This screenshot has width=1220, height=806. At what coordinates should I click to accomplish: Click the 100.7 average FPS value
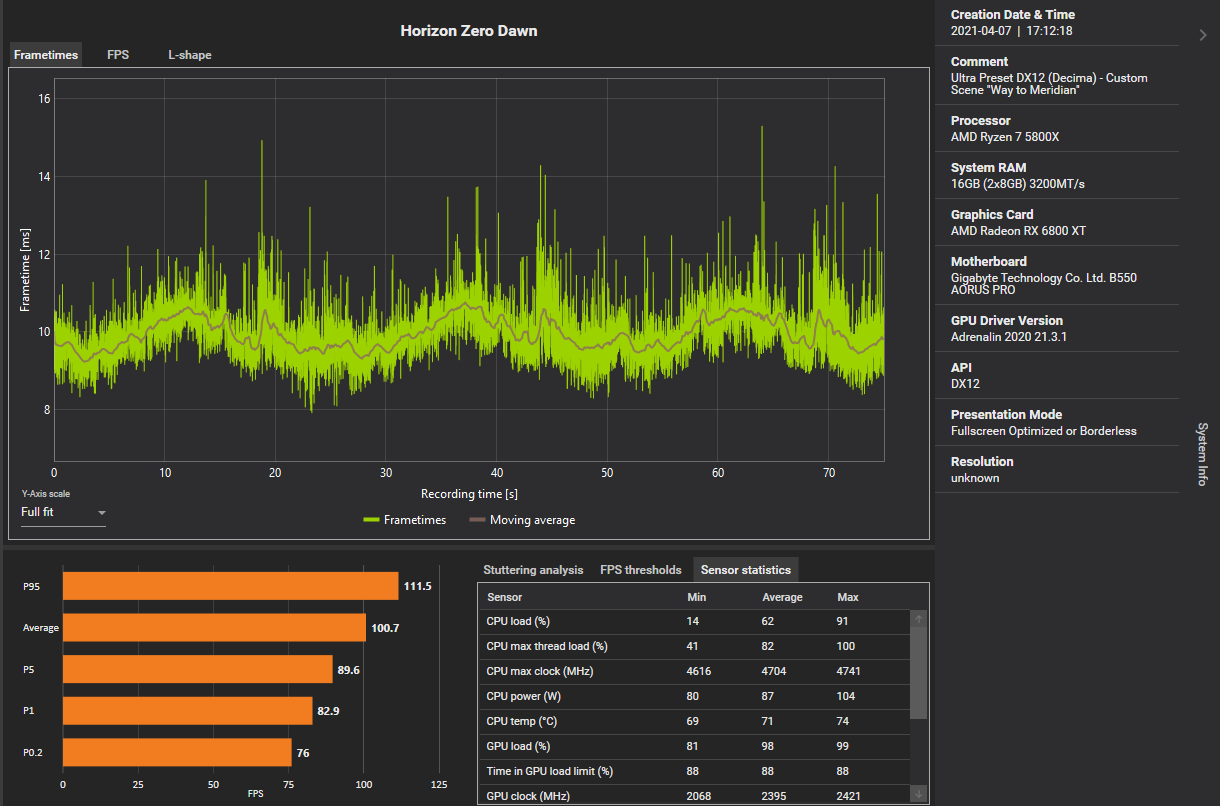[x=385, y=628]
